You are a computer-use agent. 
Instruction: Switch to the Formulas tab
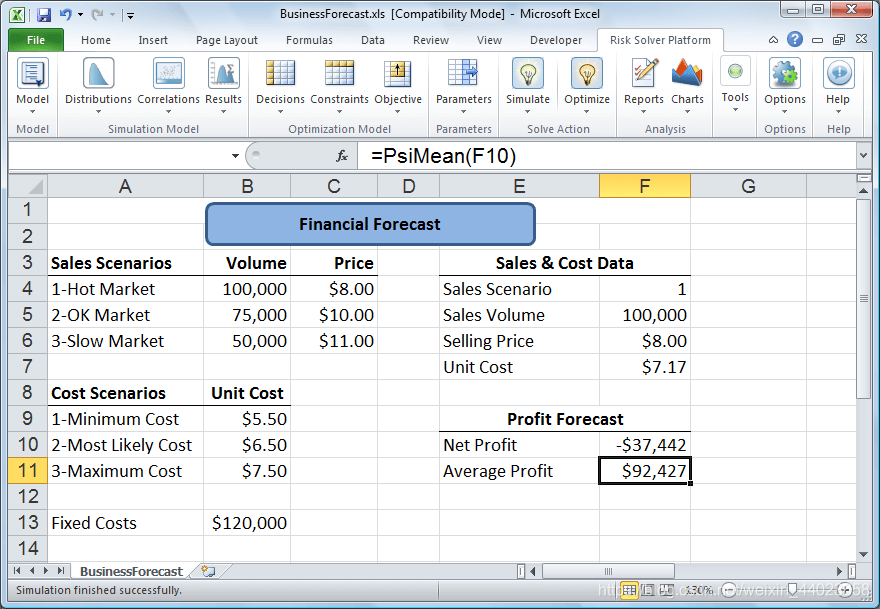coord(309,40)
